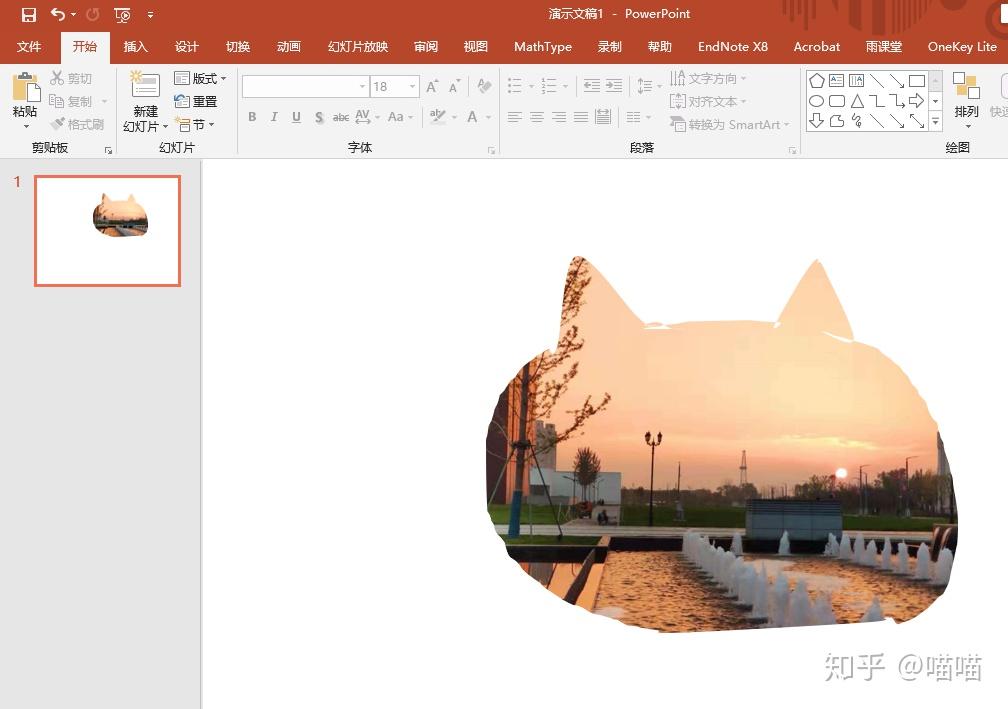Toggle Underline formatting
This screenshot has width=1008, height=709.
click(296, 117)
